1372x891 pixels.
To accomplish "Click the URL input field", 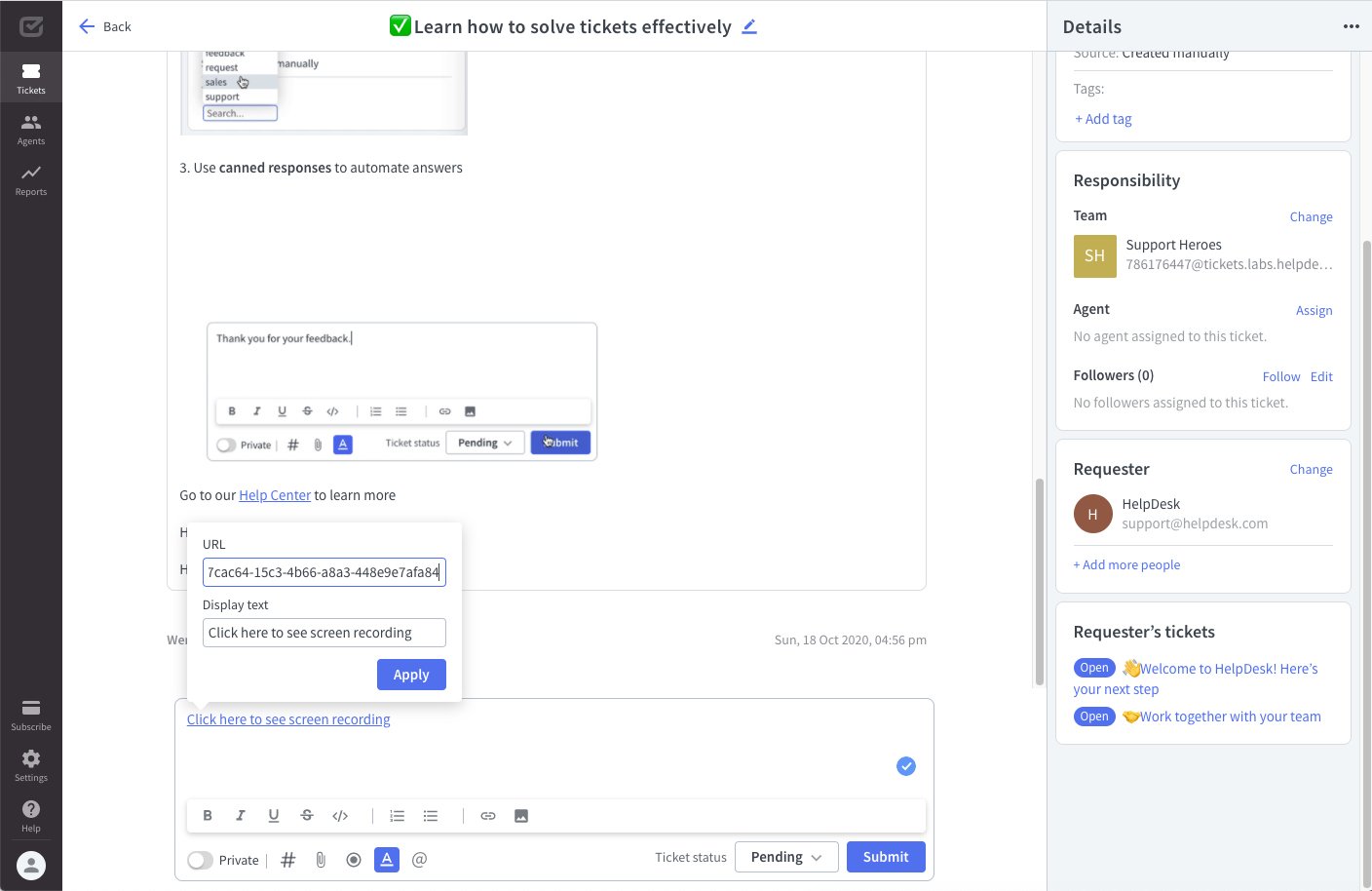I will click(324, 572).
